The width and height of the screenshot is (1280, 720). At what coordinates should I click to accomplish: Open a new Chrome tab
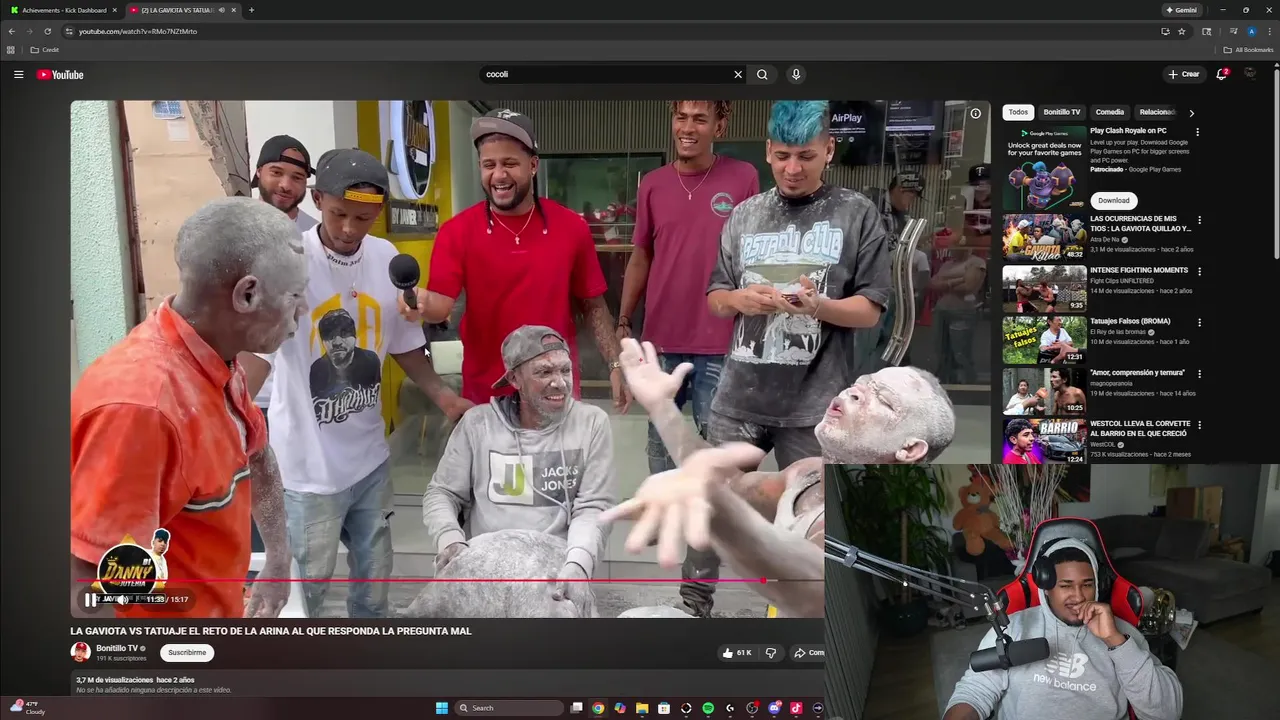pyautogui.click(x=251, y=10)
